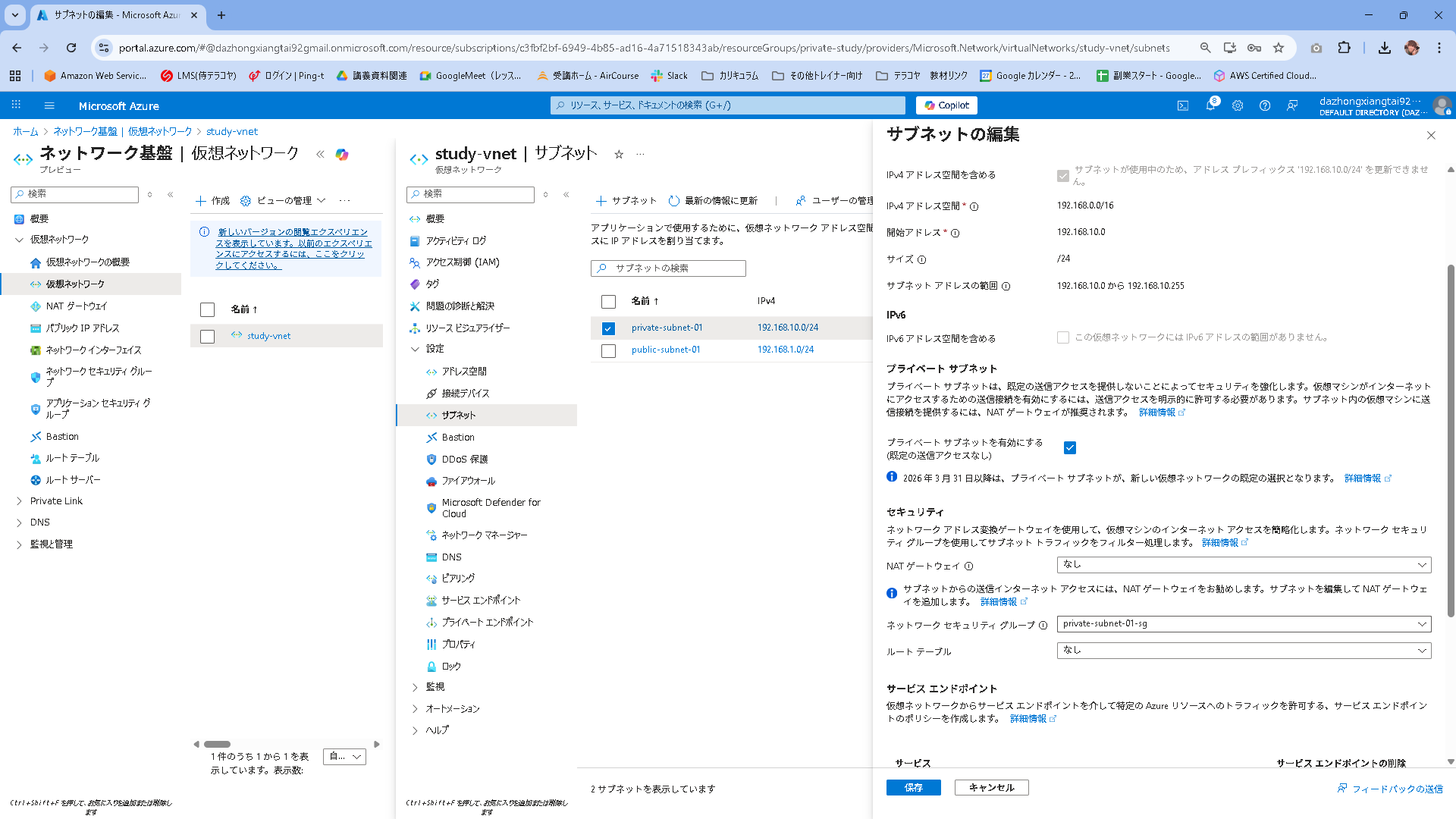
Task: Click the help question mark icon
Action: point(1264,105)
